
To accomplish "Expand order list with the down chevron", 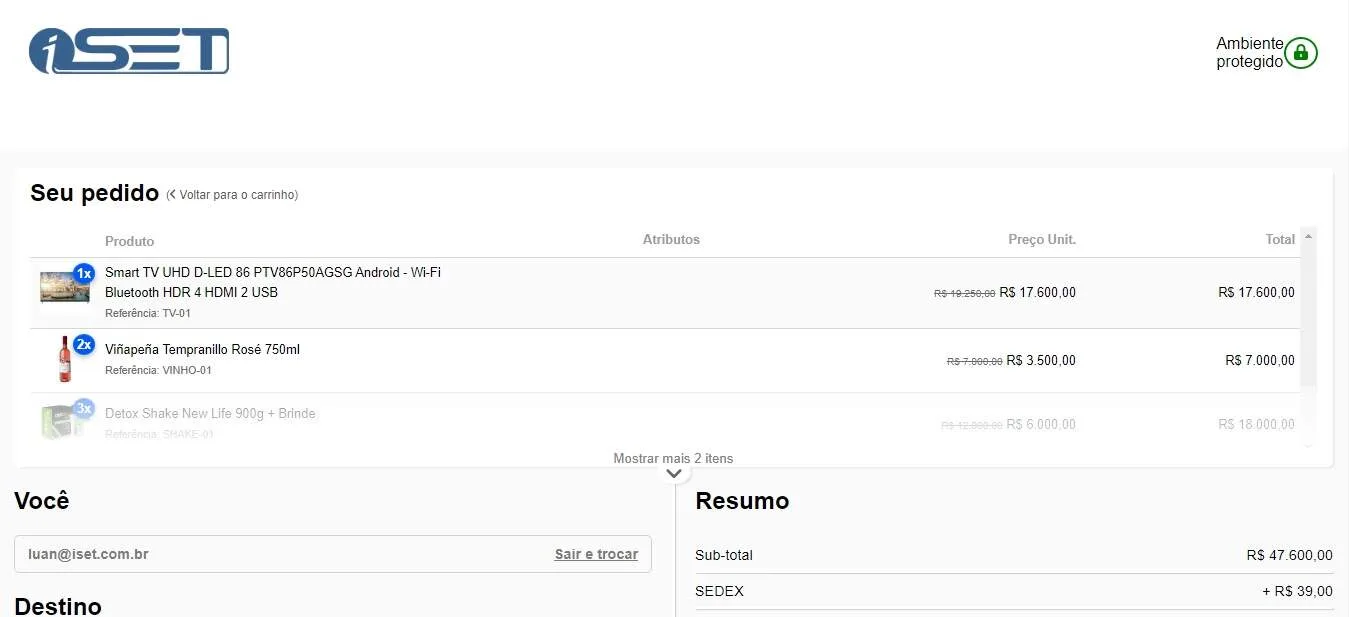I will pos(674,473).
